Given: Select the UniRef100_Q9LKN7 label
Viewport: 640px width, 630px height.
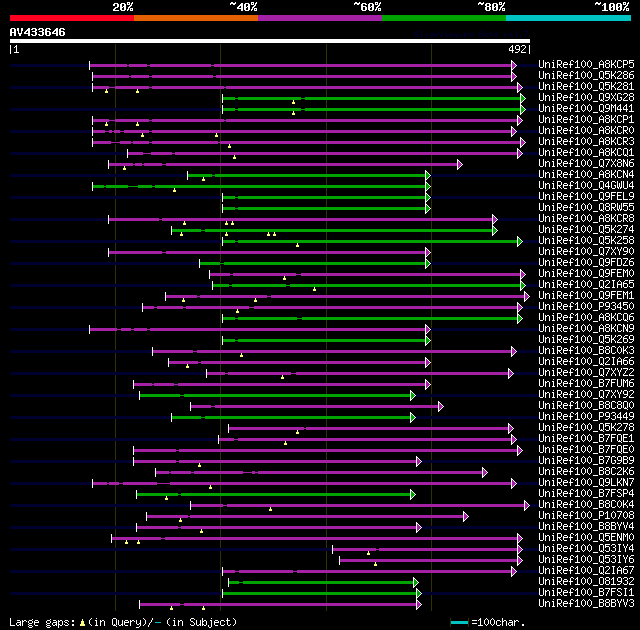Looking at the screenshot, I should coord(586,483).
